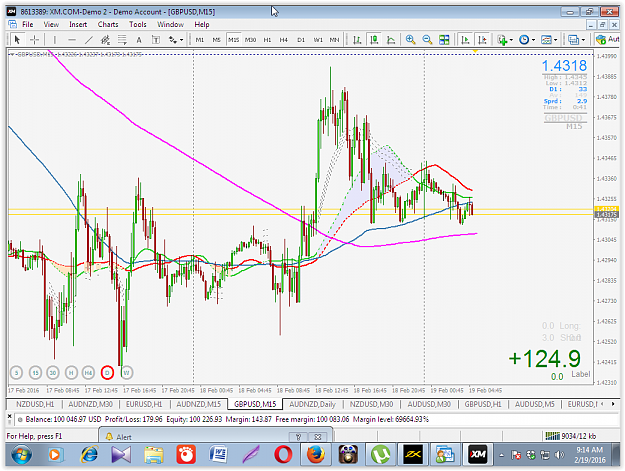Screen dimensions: 625x471
Task: Open the Periods clock dropdown
Action: point(527,40)
